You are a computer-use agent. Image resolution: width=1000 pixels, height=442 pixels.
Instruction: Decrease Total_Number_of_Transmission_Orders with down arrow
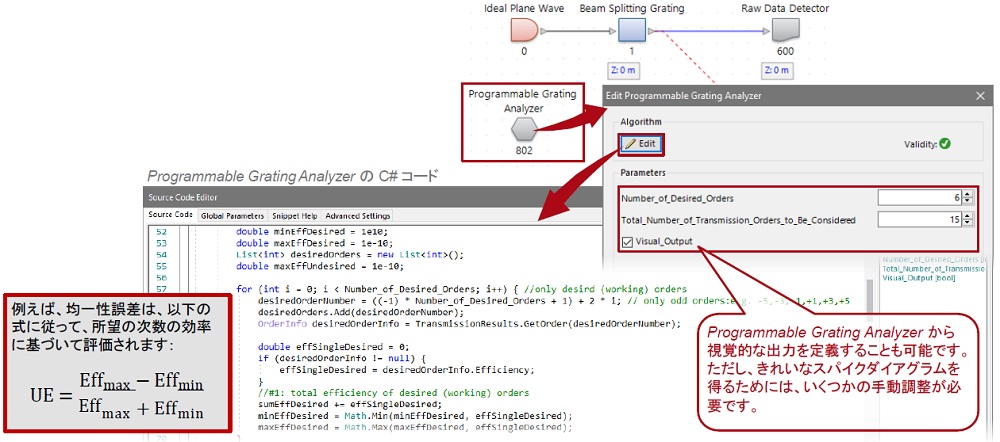pyautogui.click(x=968, y=224)
